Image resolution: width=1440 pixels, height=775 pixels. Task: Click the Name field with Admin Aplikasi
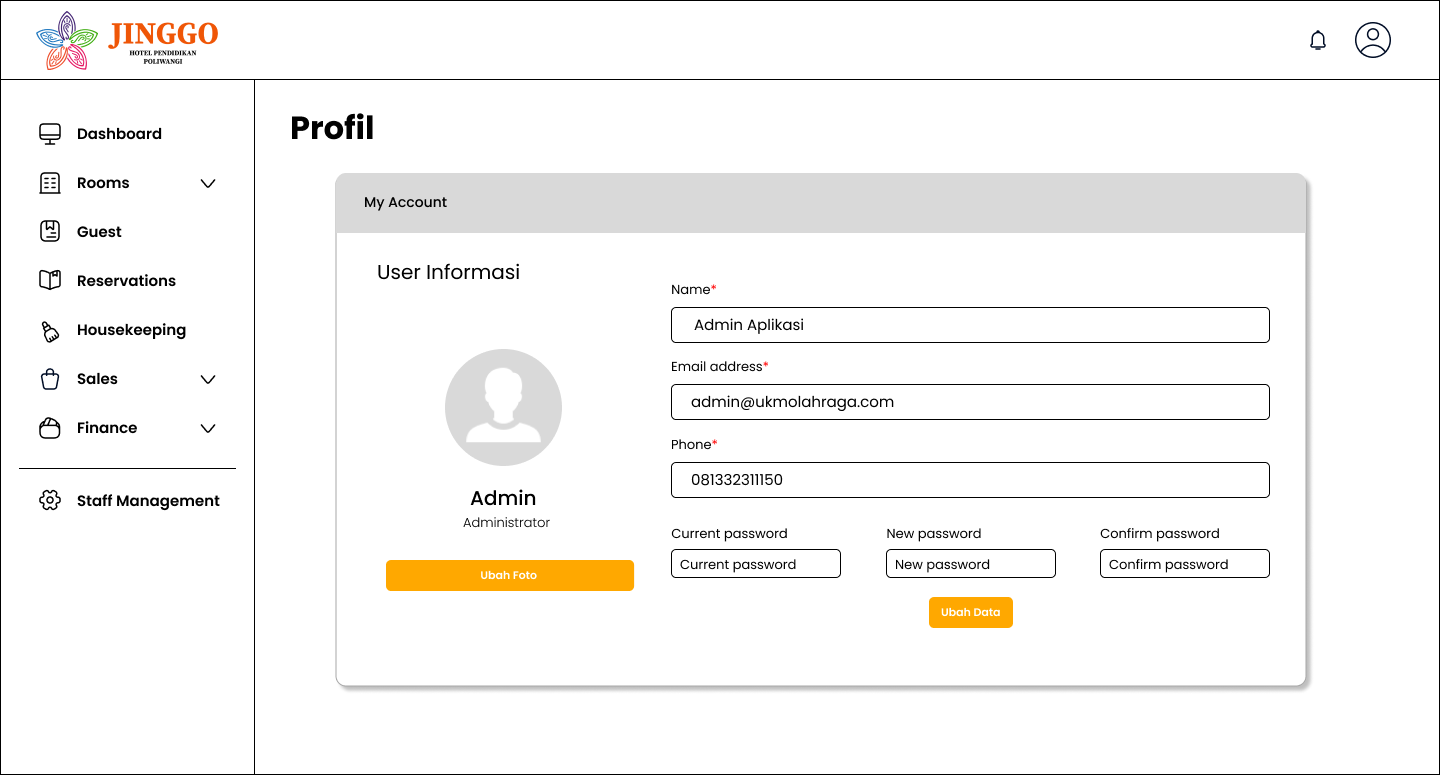[x=970, y=325]
